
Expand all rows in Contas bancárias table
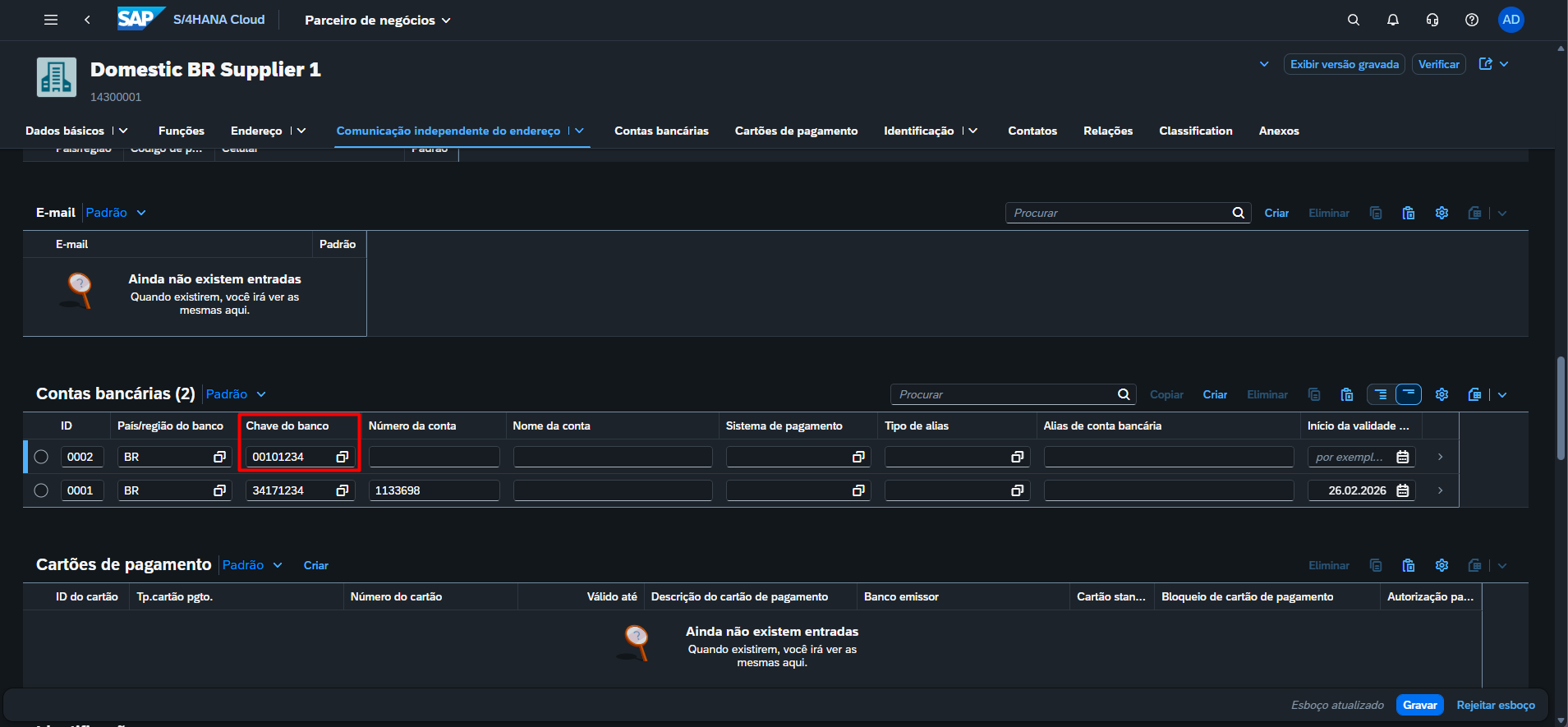[x=1381, y=394]
